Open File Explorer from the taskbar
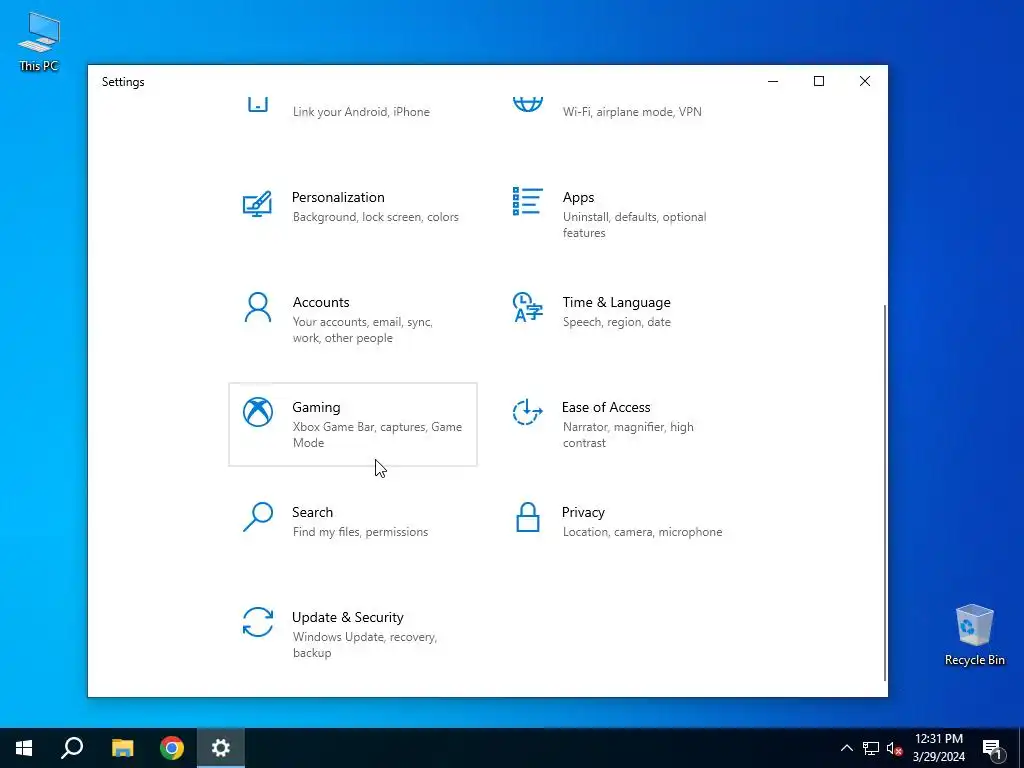The height and width of the screenshot is (768, 1024). point(122,748)
